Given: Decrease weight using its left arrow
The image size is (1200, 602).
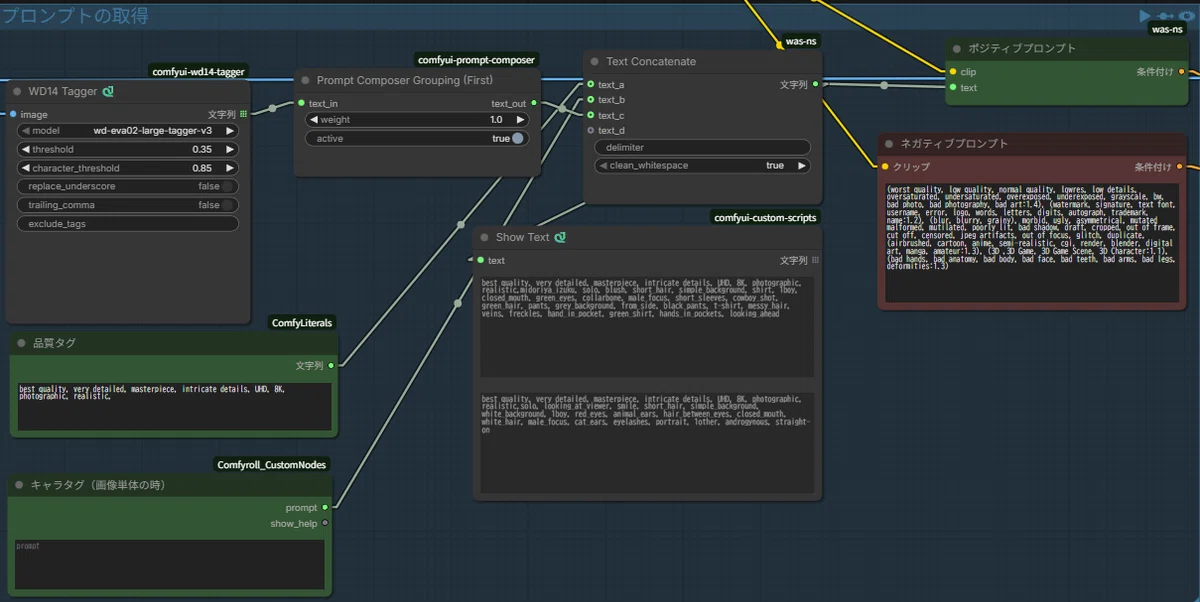Looking at the screenshot, I should pos(314,119).
